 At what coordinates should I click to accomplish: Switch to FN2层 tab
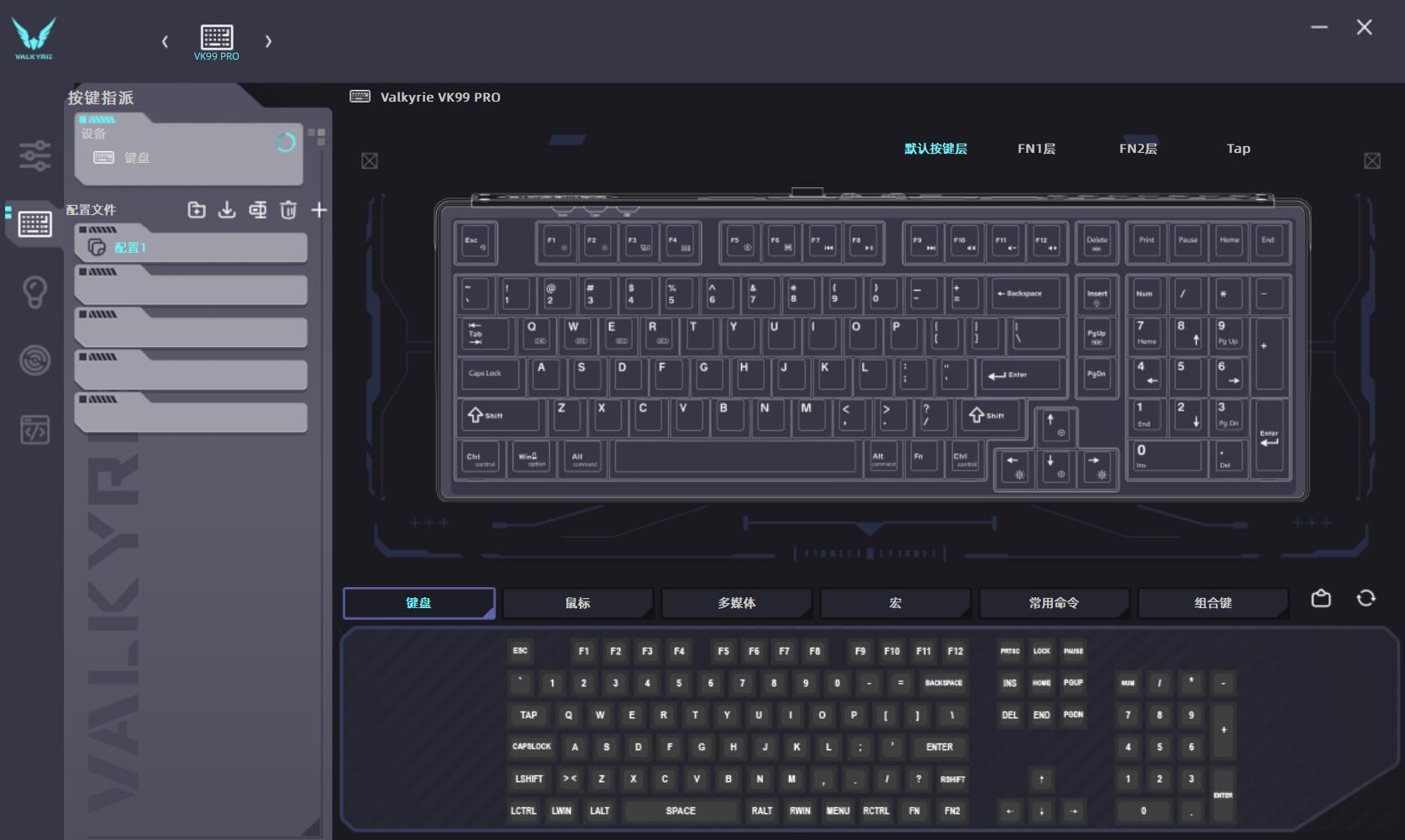1138,149
